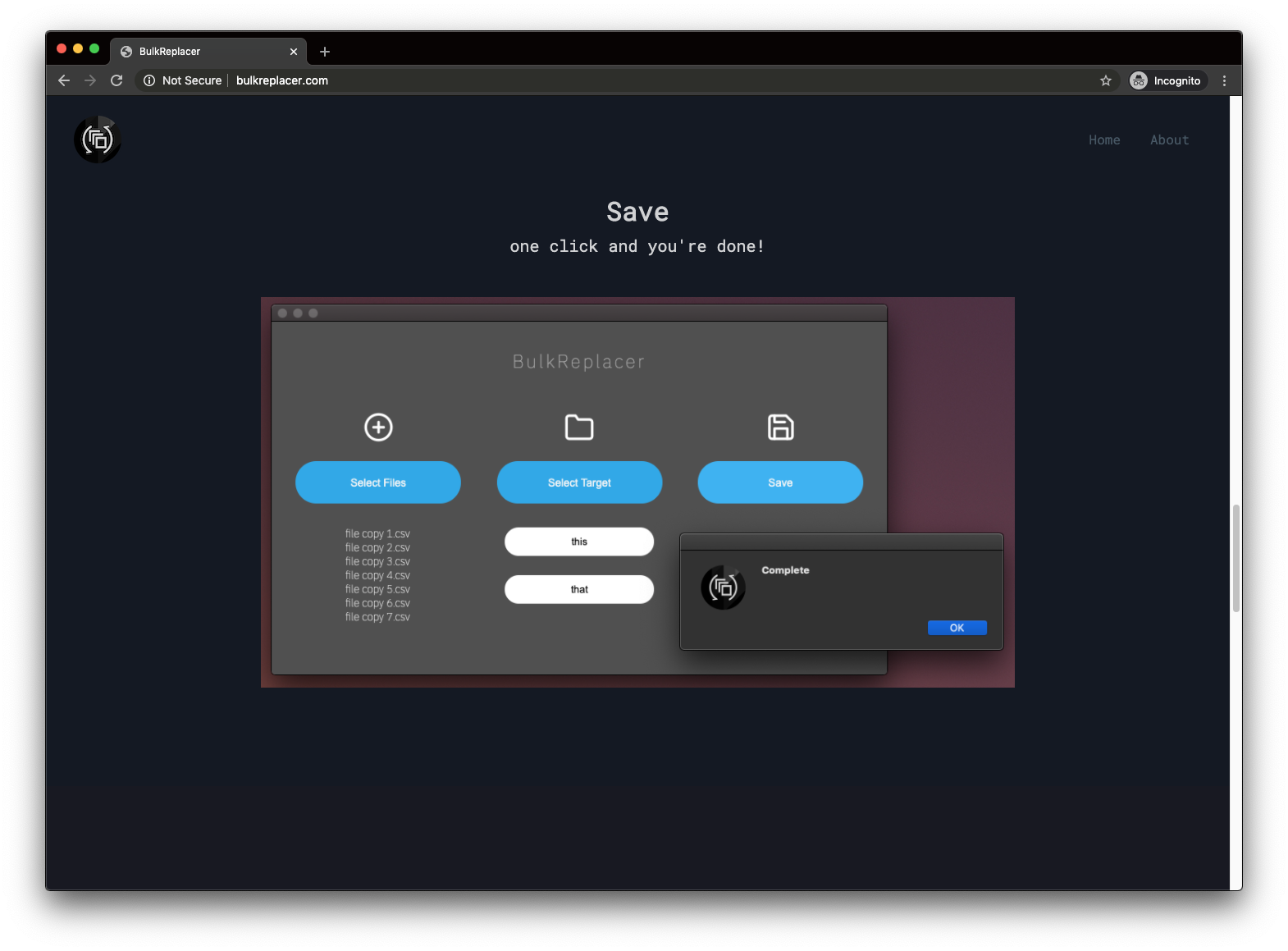Click 'file copy 7.csv' in the list

(377, 617)
